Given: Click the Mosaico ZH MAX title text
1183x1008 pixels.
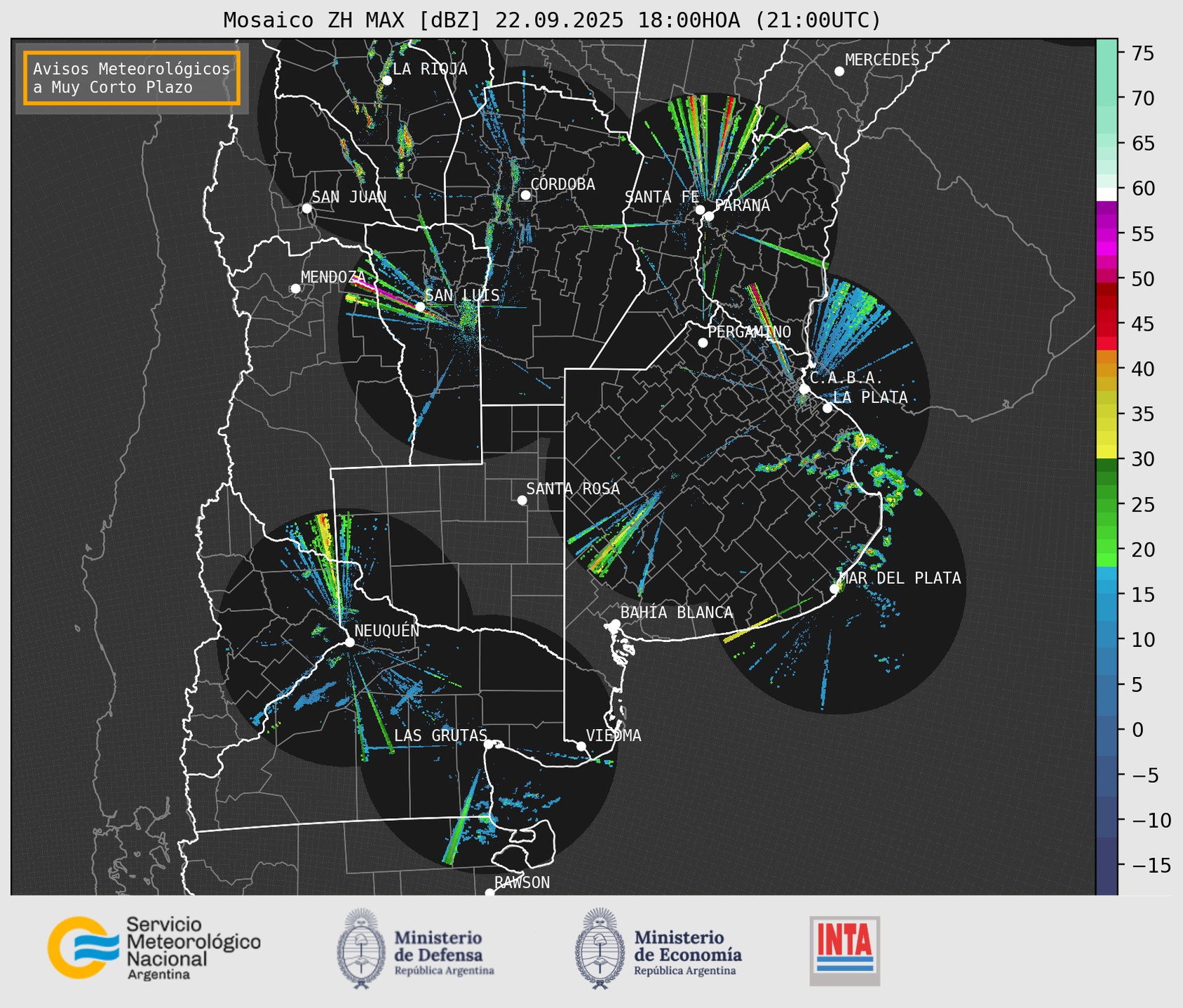Looking at the screenshot, I should pyautogui.click(x=551, y=20).
